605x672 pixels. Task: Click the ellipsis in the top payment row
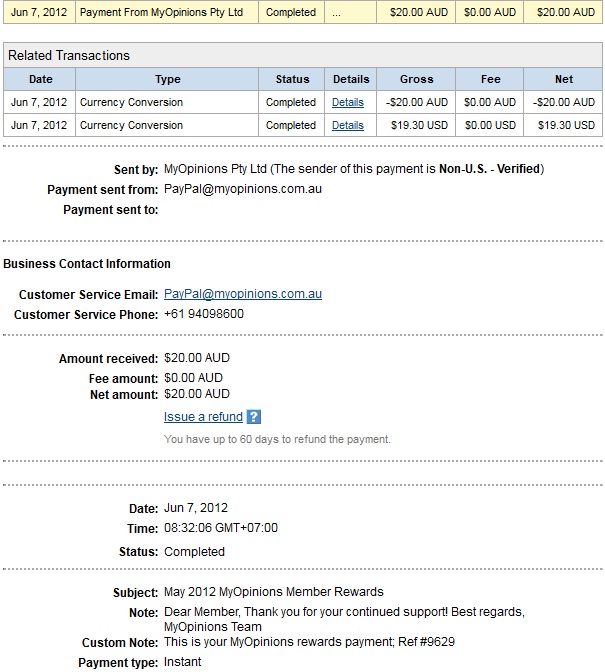[336, 13]
